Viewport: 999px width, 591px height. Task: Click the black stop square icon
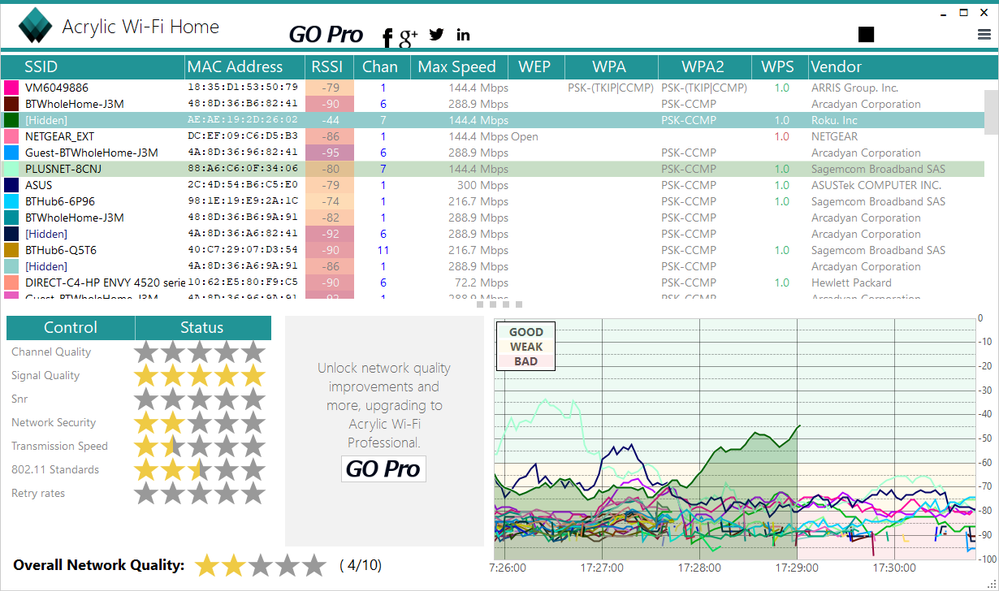coord(866,35)
